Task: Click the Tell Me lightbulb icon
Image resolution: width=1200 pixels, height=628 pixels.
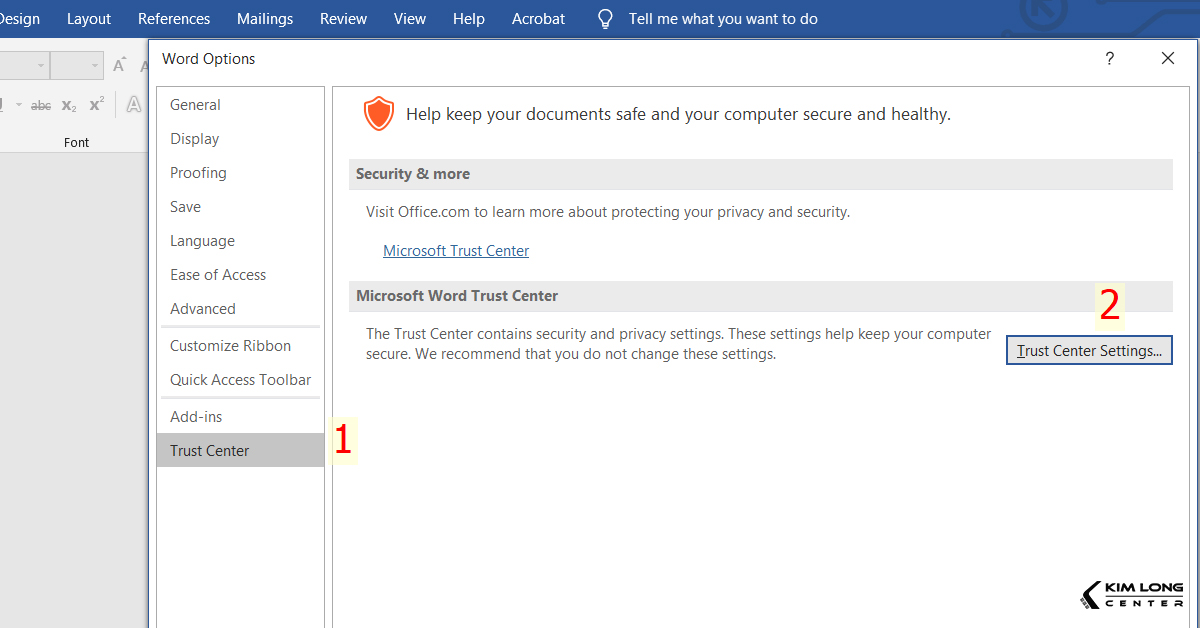Action: pyautogui.click(x=604, y=18)
